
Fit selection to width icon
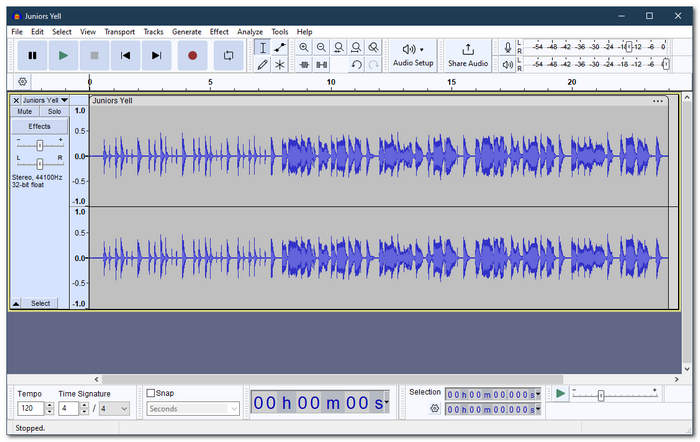(x=339, y=47)
